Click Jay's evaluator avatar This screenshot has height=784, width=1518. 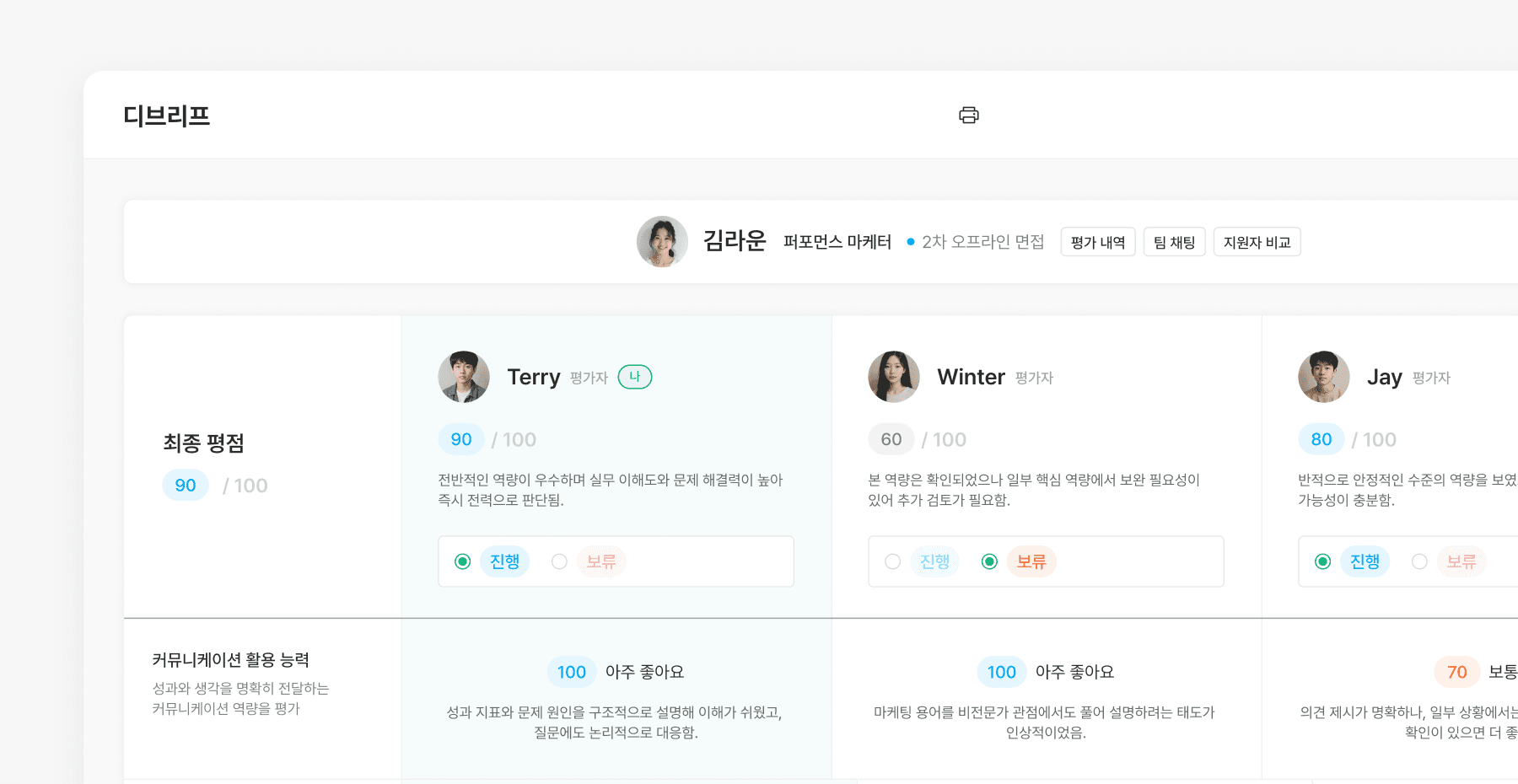coord(1324,377)
